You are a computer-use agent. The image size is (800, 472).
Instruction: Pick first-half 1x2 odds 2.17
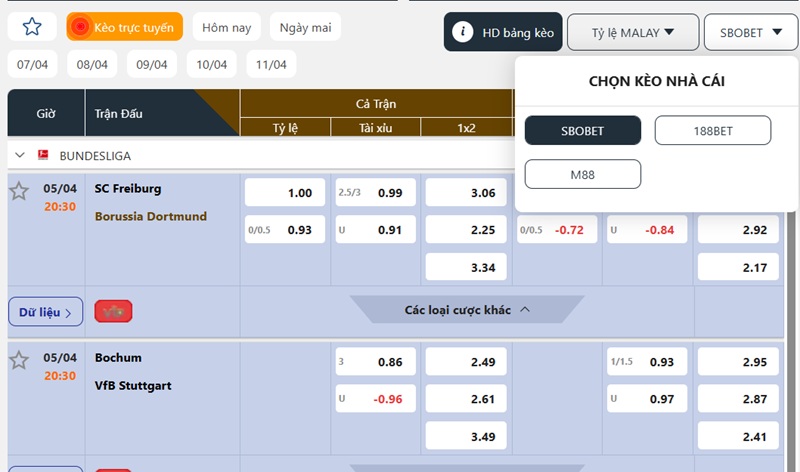coord(738,267)
